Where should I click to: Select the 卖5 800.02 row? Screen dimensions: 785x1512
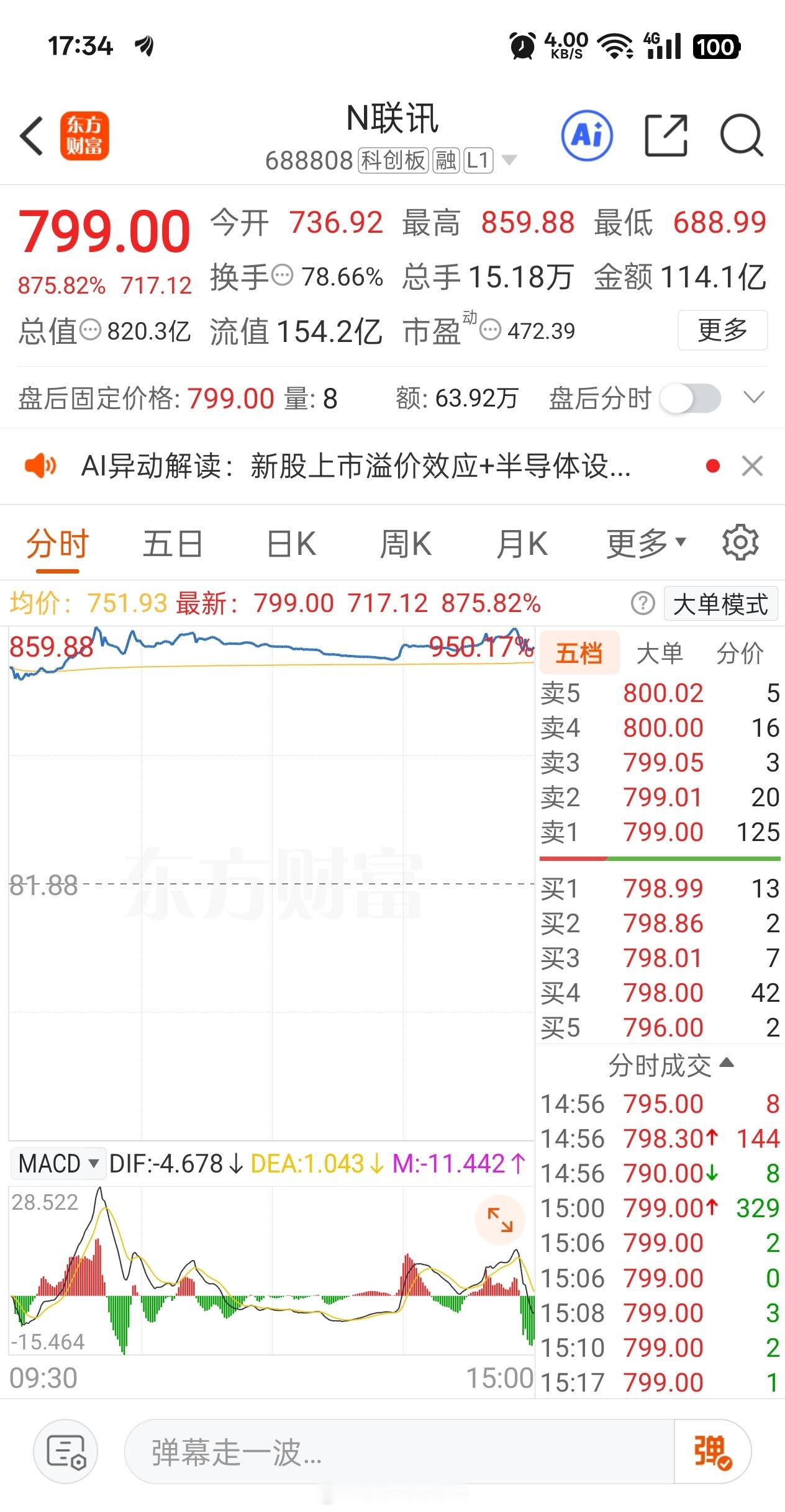660,693
